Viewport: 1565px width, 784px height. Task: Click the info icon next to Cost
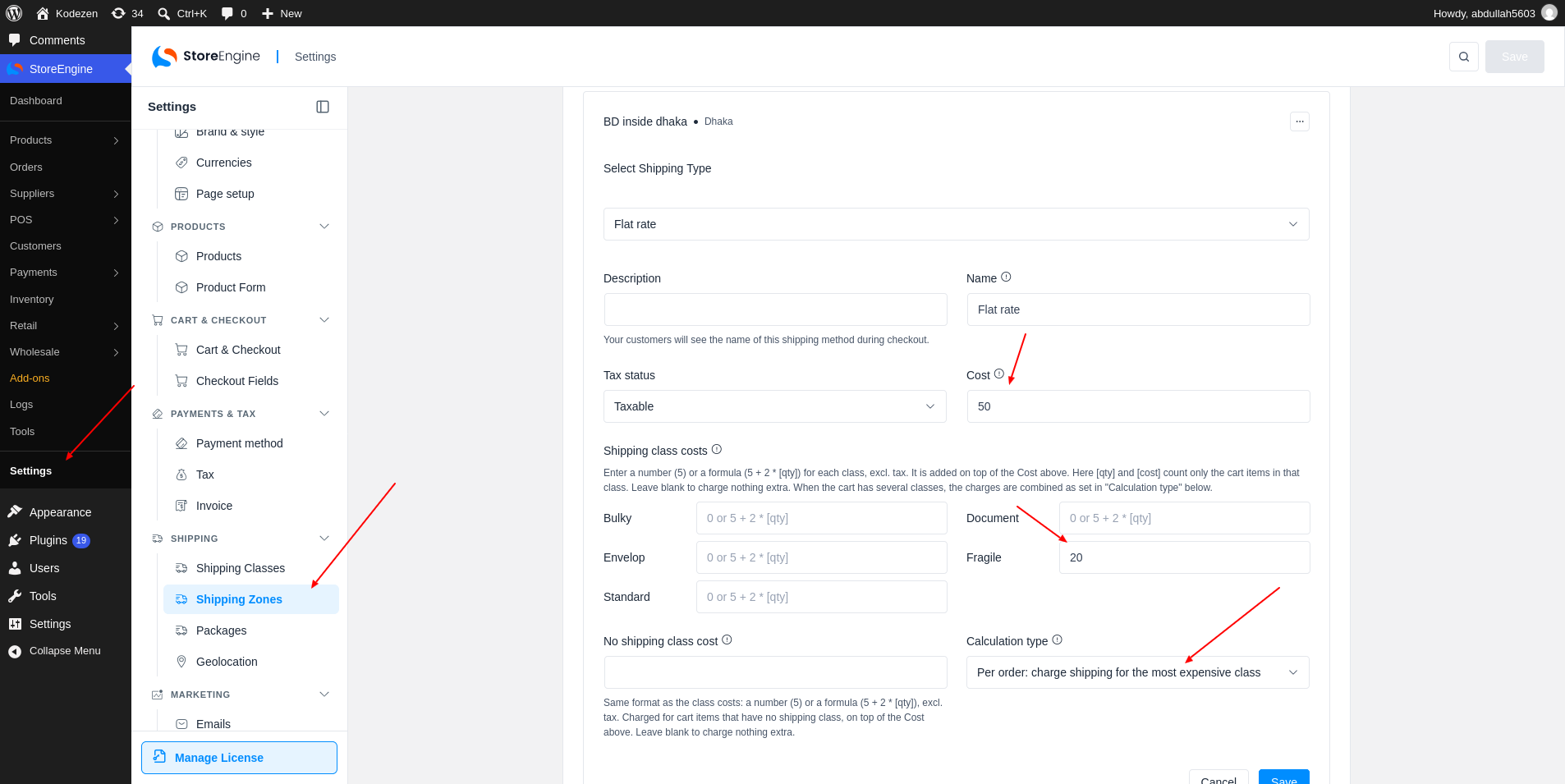pyautogui.click(x=999, y=374)
